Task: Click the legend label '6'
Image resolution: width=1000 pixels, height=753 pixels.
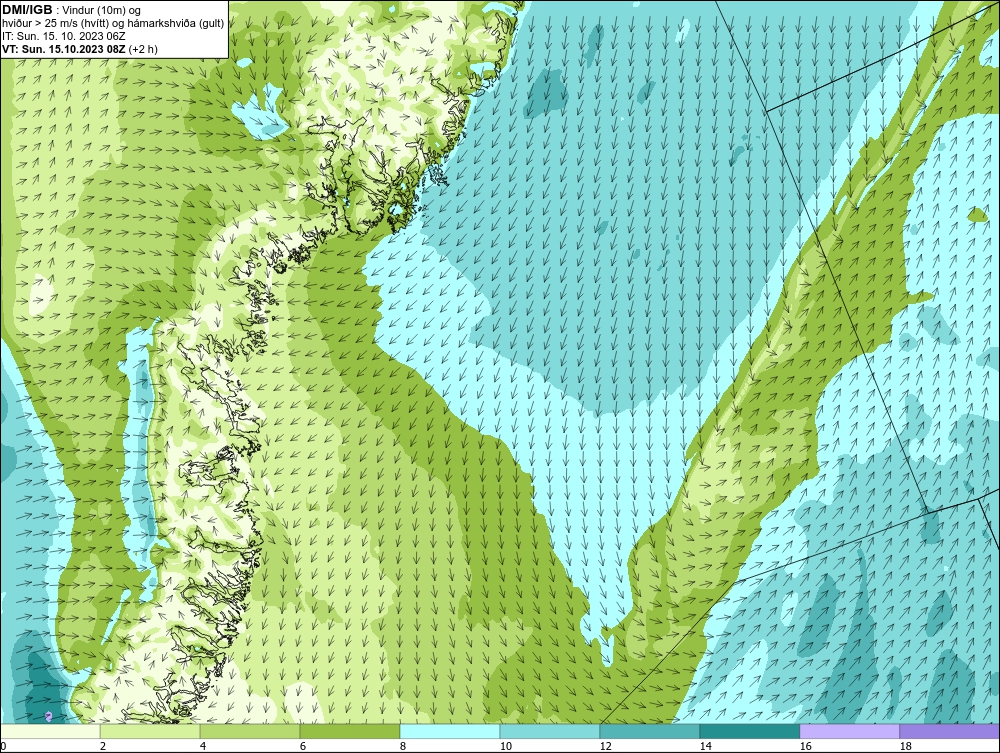Action: 302,747
